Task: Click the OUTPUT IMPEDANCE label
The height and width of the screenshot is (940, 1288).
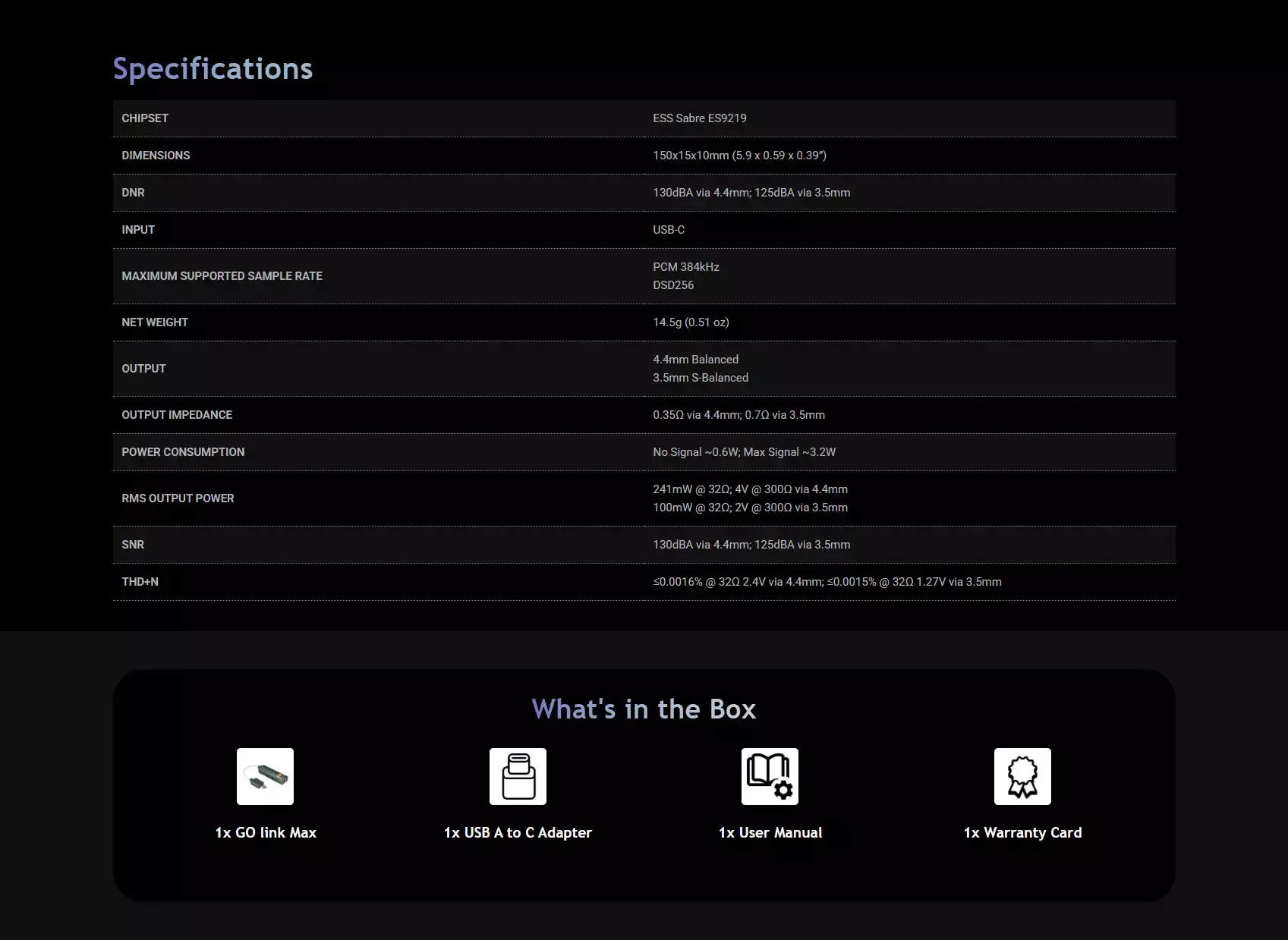Action: point(177,415)
